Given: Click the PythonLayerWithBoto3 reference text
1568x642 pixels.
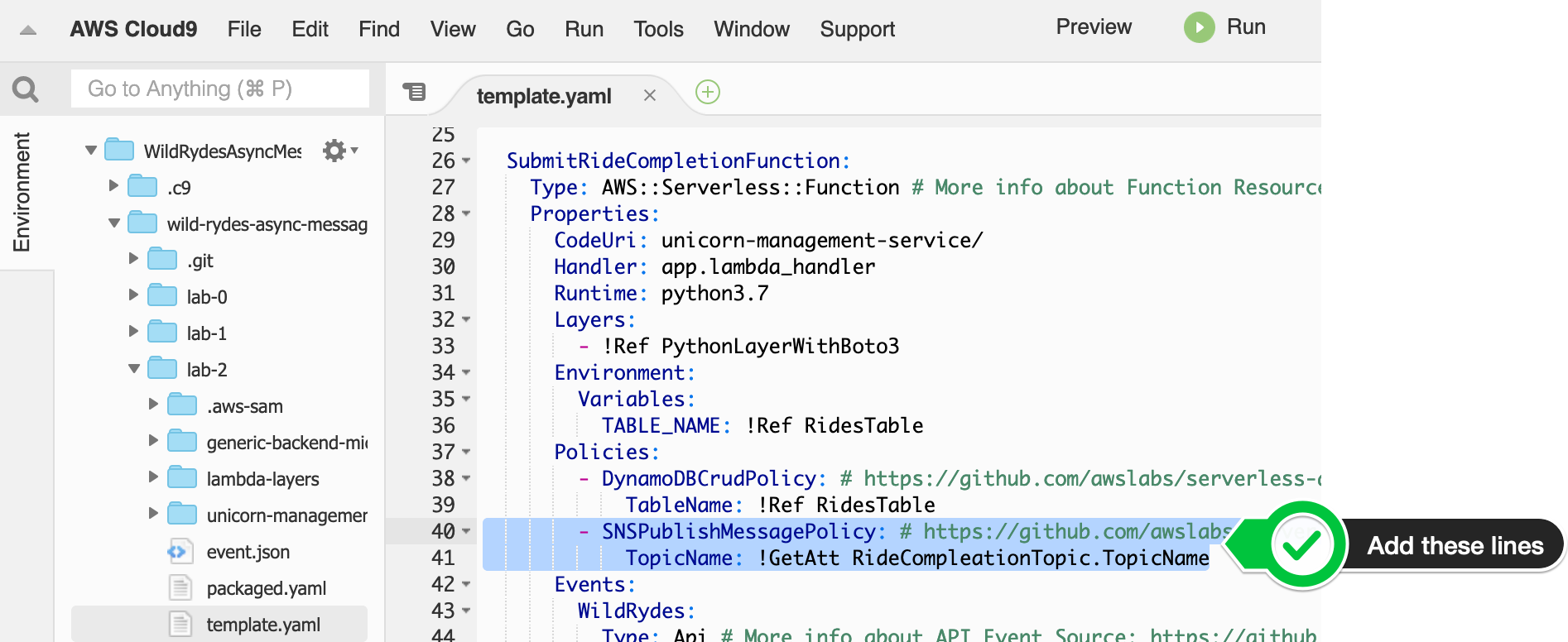Looking at the screenshot, I should [x=780, y=346].
